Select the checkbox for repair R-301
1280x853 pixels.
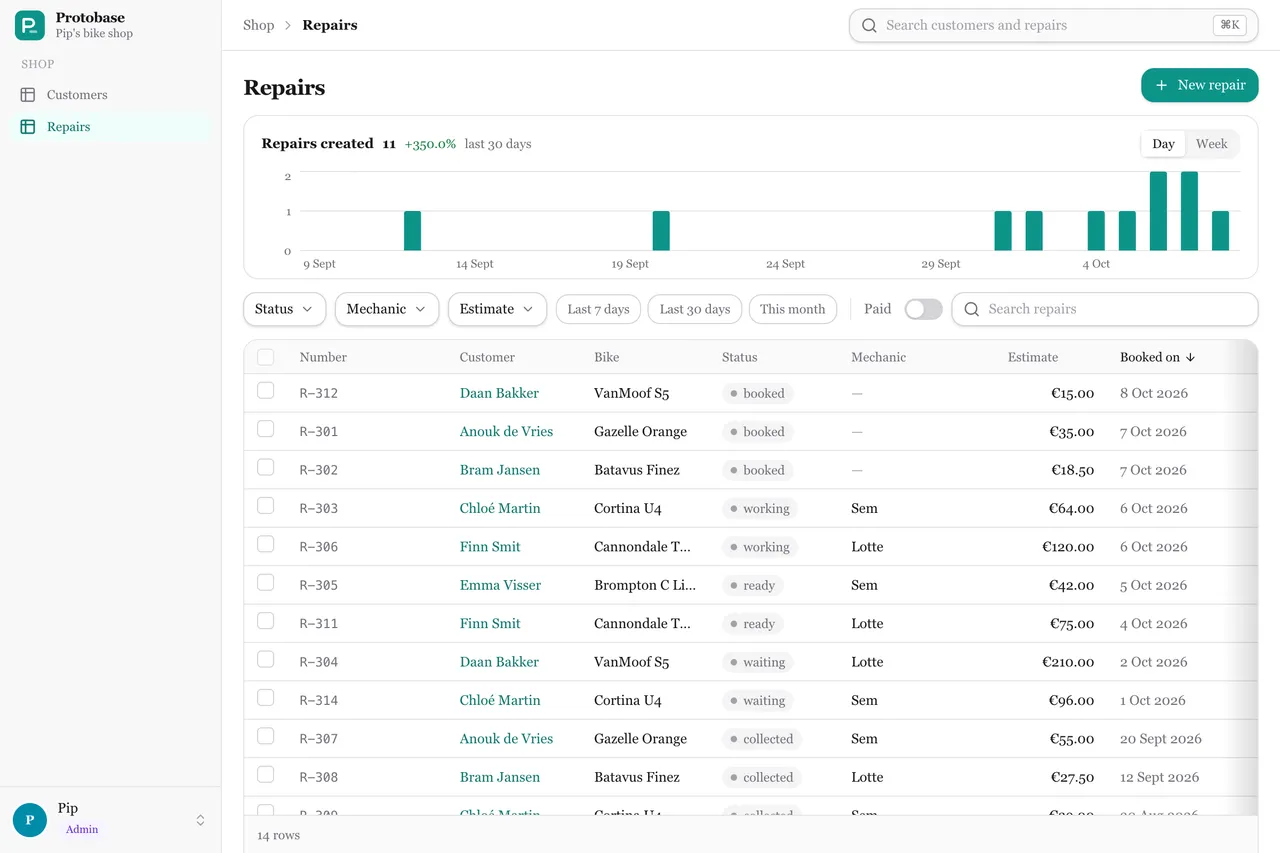click(x=265, y=429)
